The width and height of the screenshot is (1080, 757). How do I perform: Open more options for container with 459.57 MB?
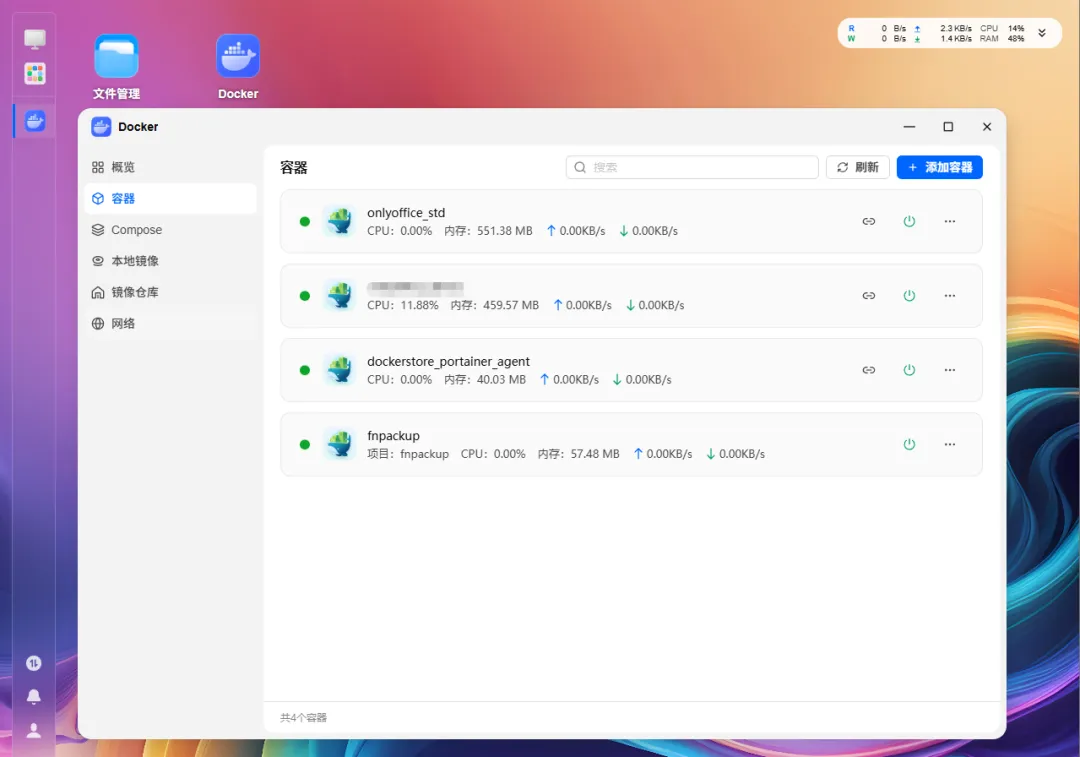pyautogui.click(x=950, y=295)
